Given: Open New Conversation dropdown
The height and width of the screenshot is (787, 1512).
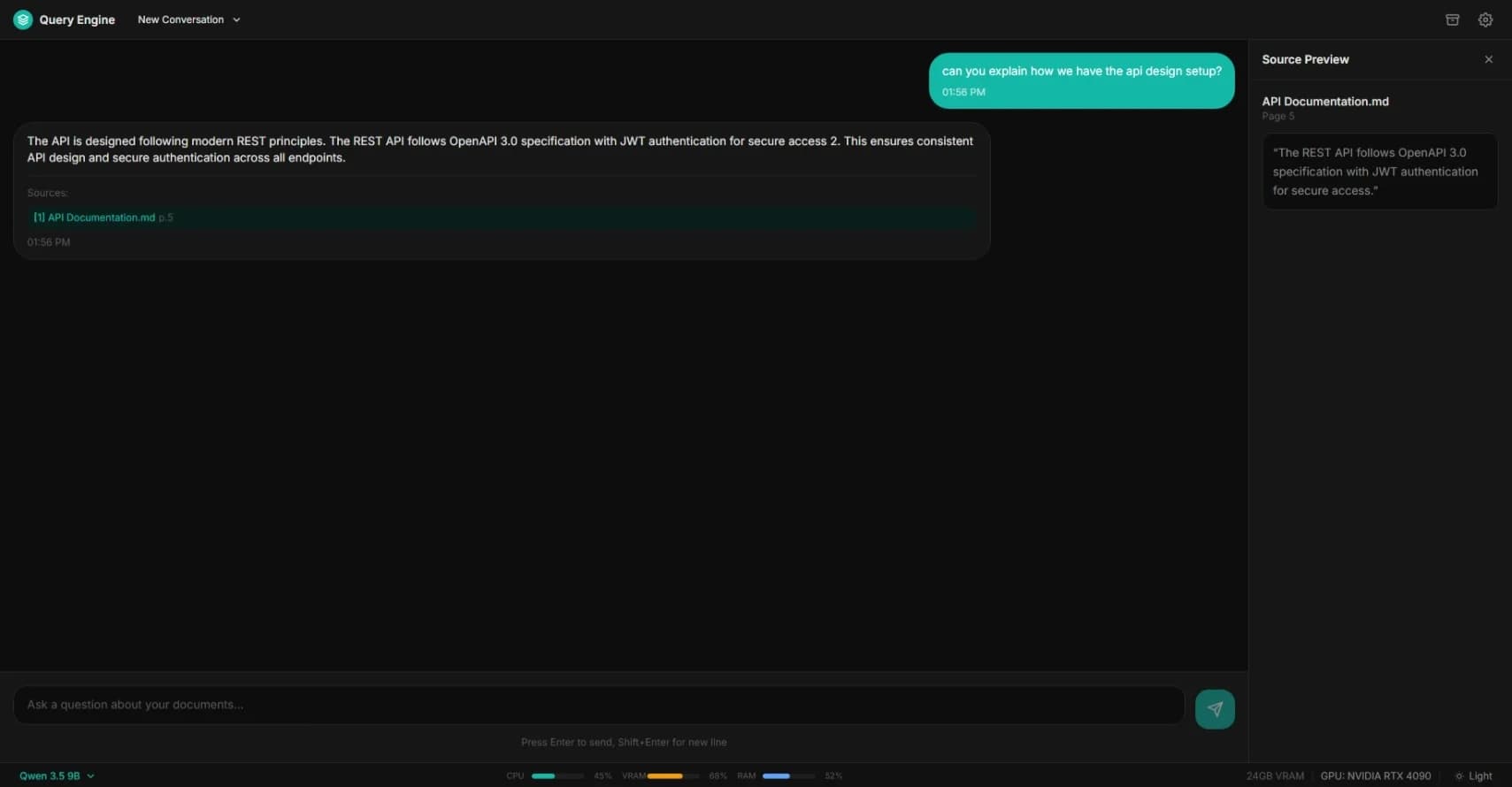Looking at the screenshot, I should click(188, 19).
